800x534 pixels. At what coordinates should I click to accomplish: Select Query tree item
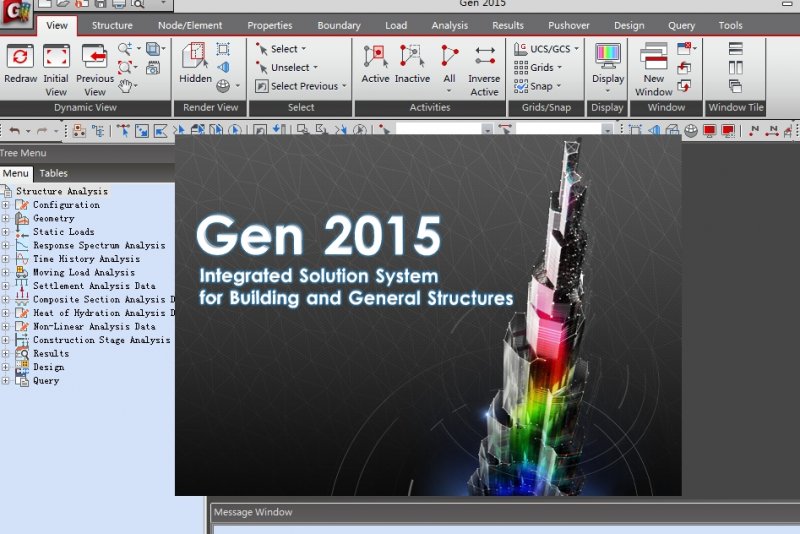[x=46, y=380]
